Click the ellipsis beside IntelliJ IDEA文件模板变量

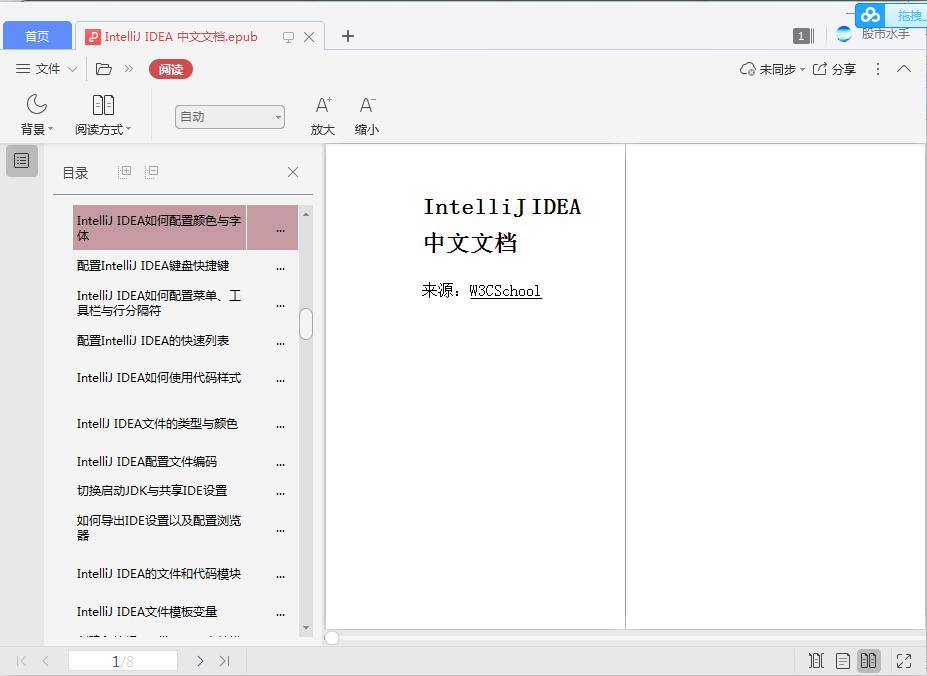point(280,614)
